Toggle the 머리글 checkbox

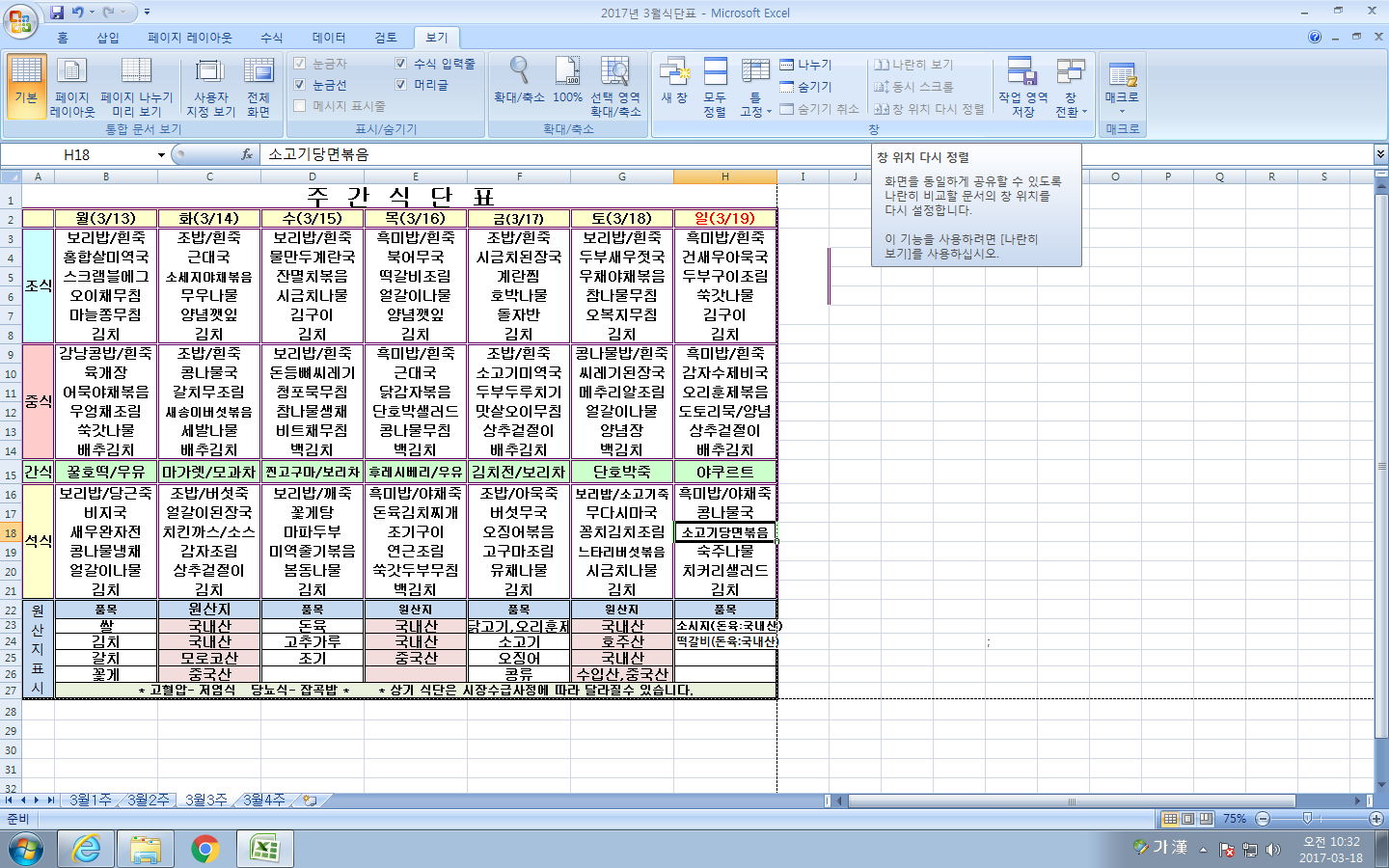point(401,85)
